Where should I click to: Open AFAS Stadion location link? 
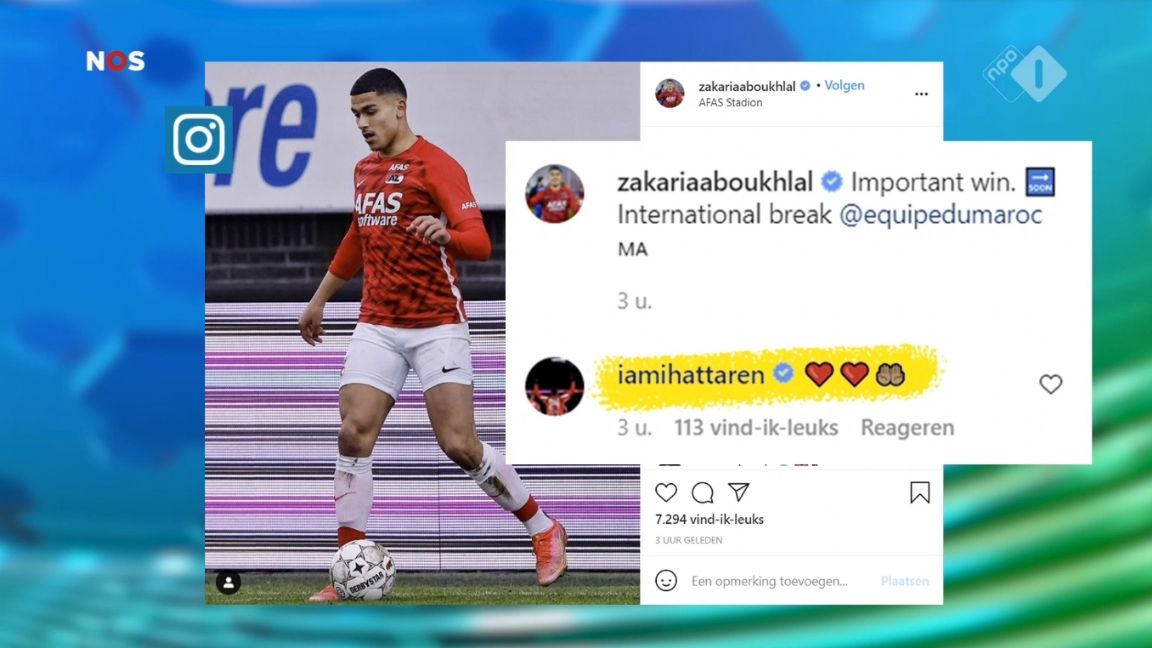pos(730,103)
